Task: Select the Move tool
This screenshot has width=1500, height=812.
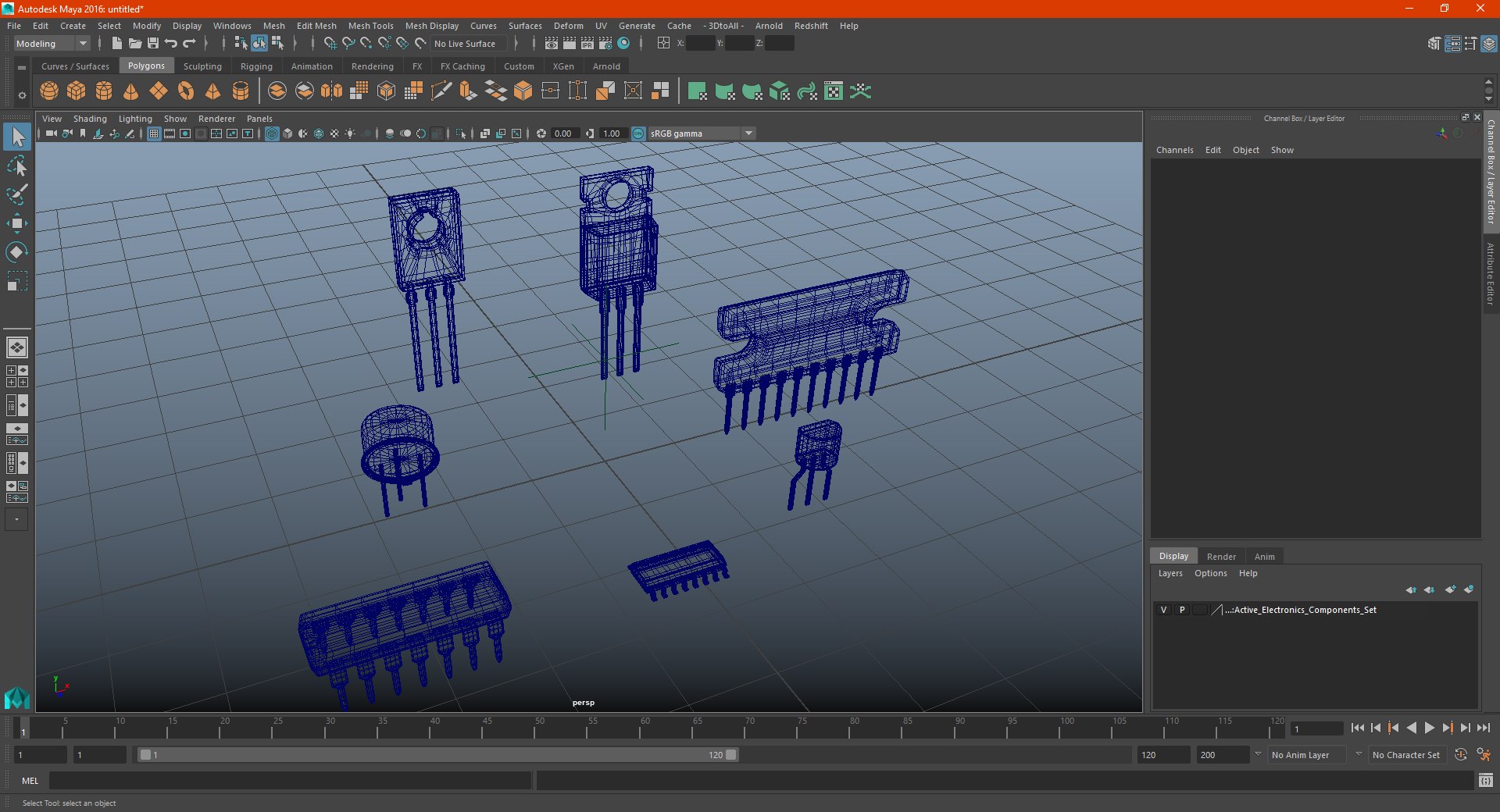Action: 17,223
